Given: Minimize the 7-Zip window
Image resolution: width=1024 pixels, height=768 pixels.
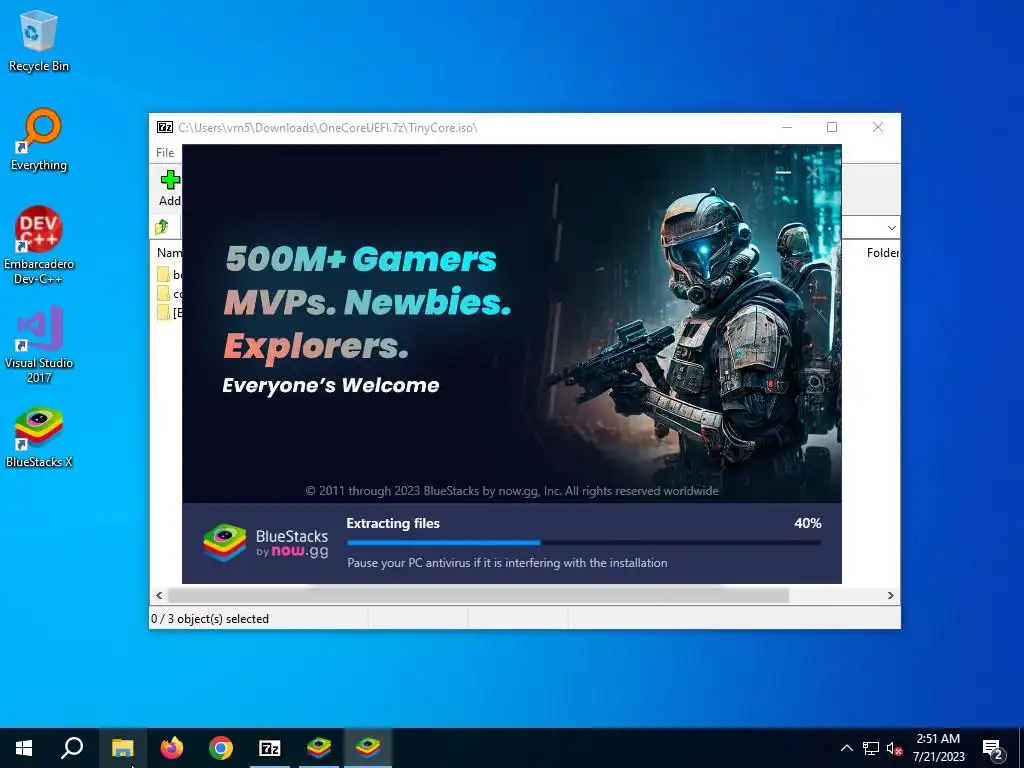Looking at the screenshot, I should click(787, 127).
